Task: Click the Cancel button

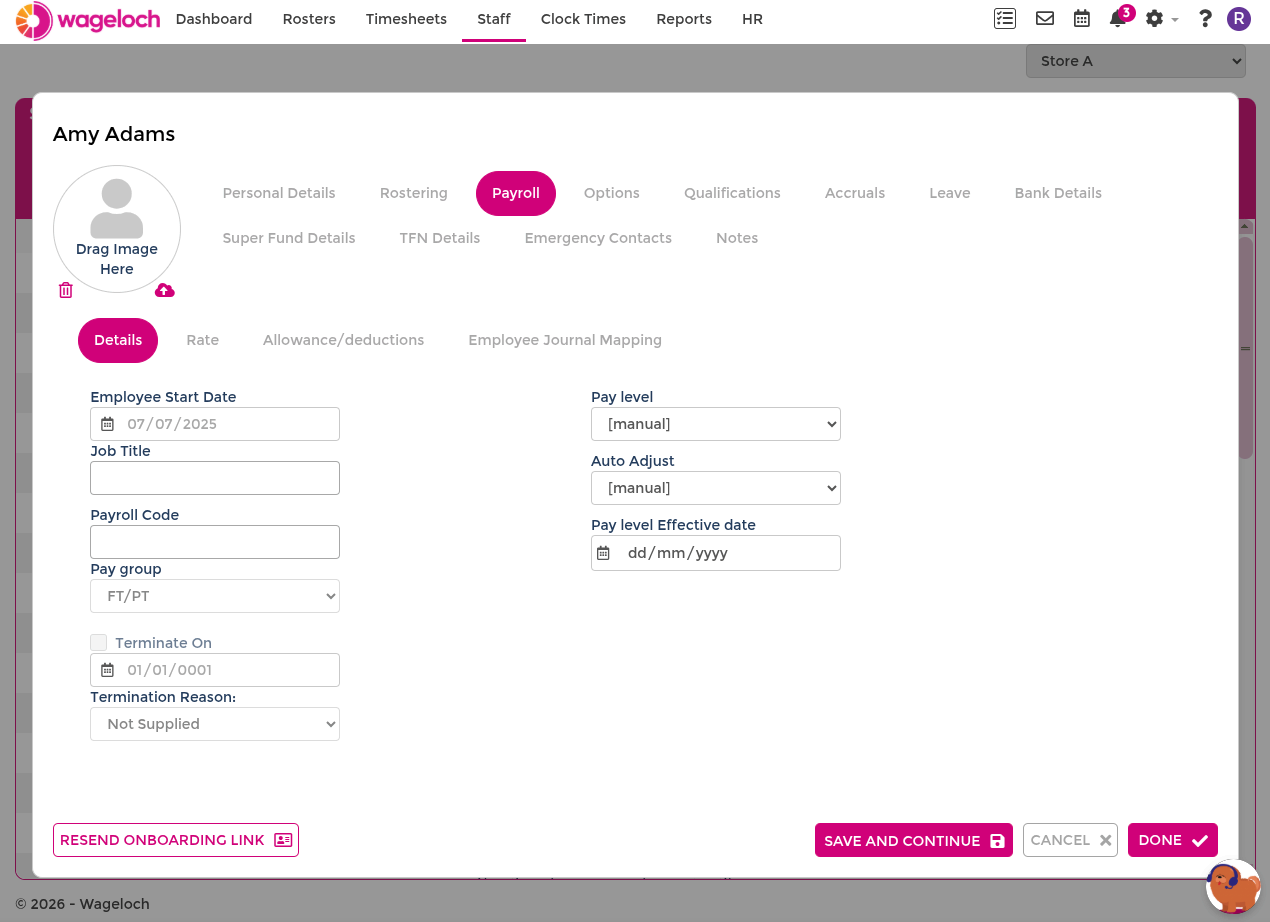Action: coord(1070,840)
